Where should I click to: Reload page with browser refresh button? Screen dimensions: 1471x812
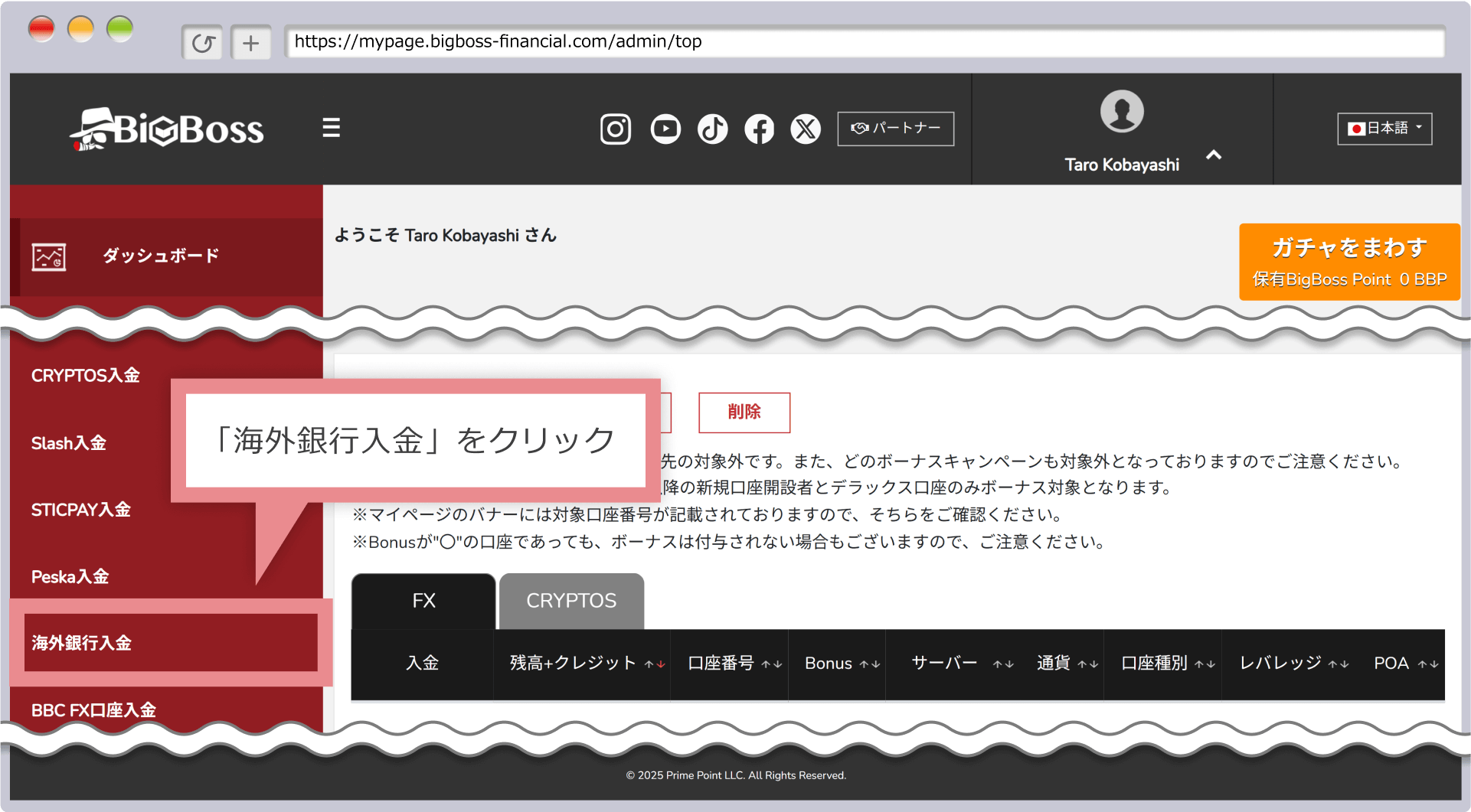click(202, 43)
